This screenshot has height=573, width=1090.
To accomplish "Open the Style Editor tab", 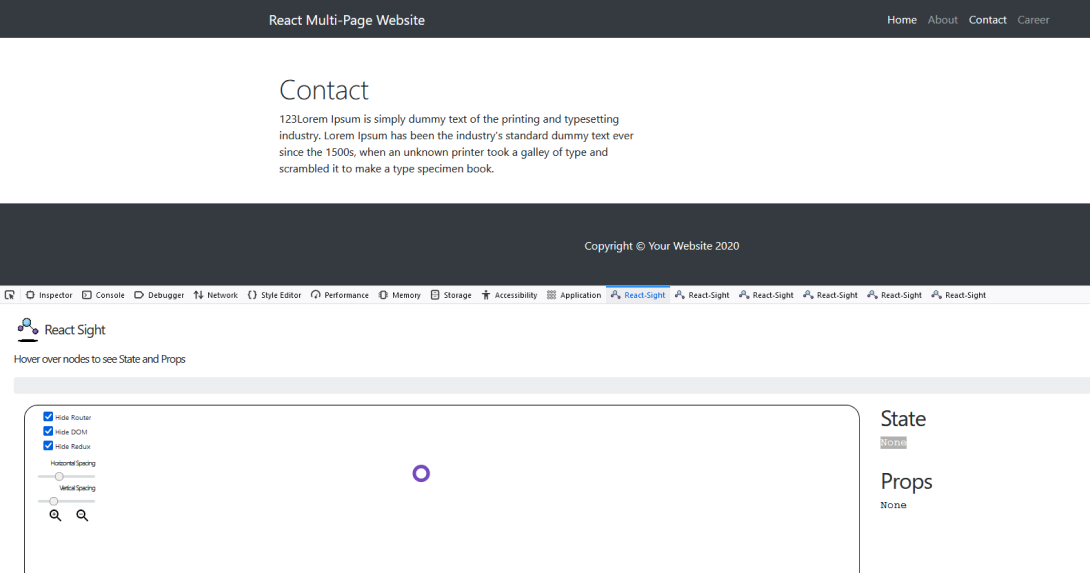I will pyautogui.click(x=274, y=295).
